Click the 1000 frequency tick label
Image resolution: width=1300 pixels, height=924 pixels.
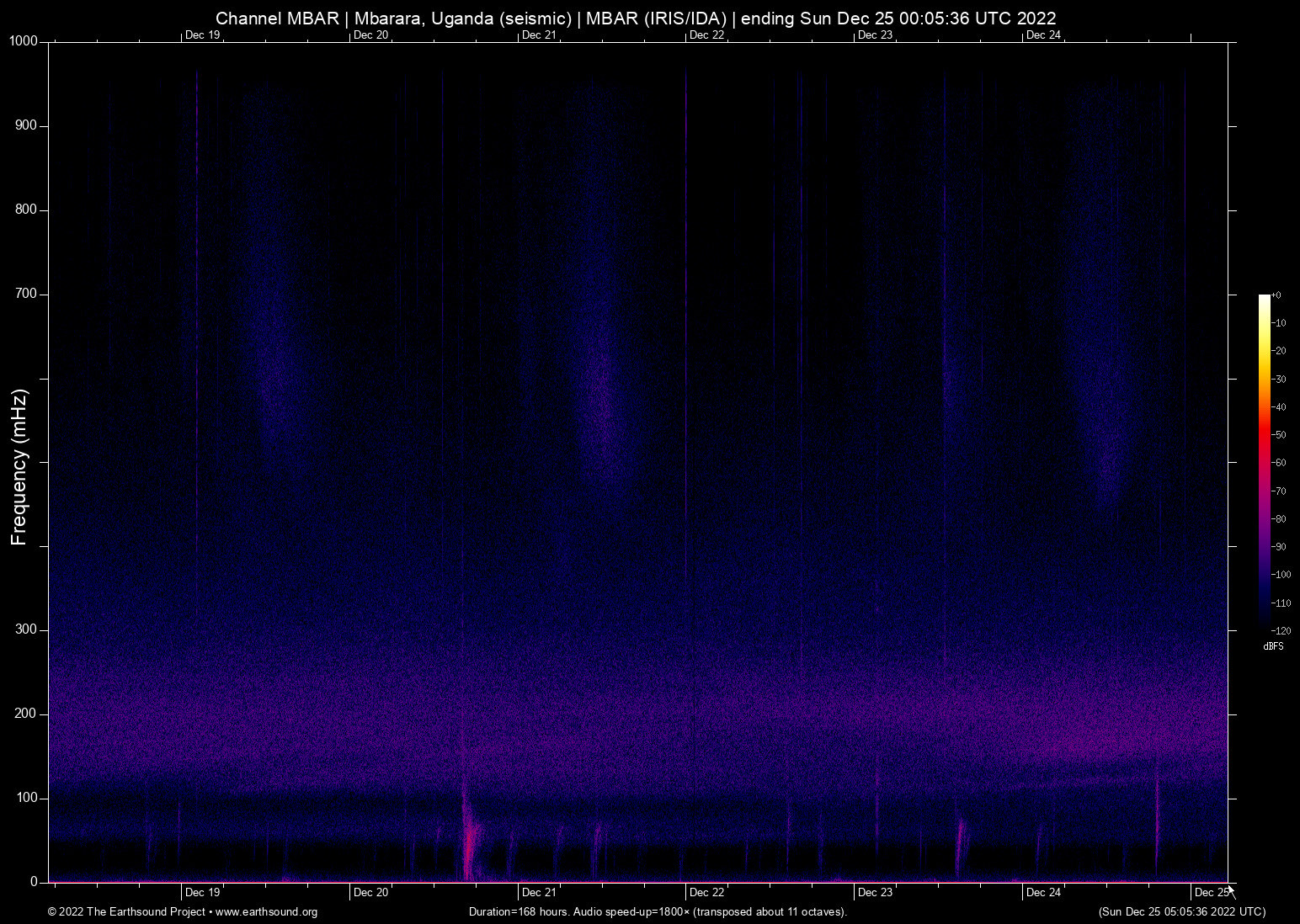(x=22, y=40)
